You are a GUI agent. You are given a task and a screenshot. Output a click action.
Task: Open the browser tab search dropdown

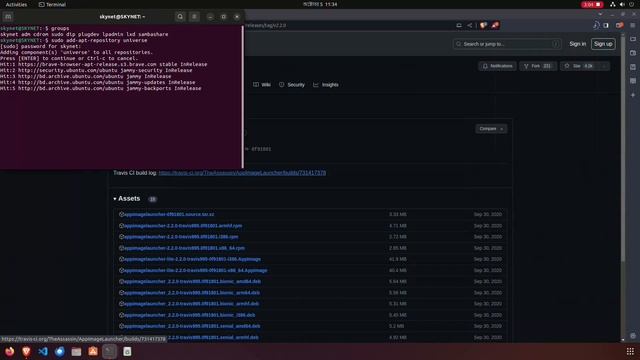pyautogui.click(x=600, y=14)
